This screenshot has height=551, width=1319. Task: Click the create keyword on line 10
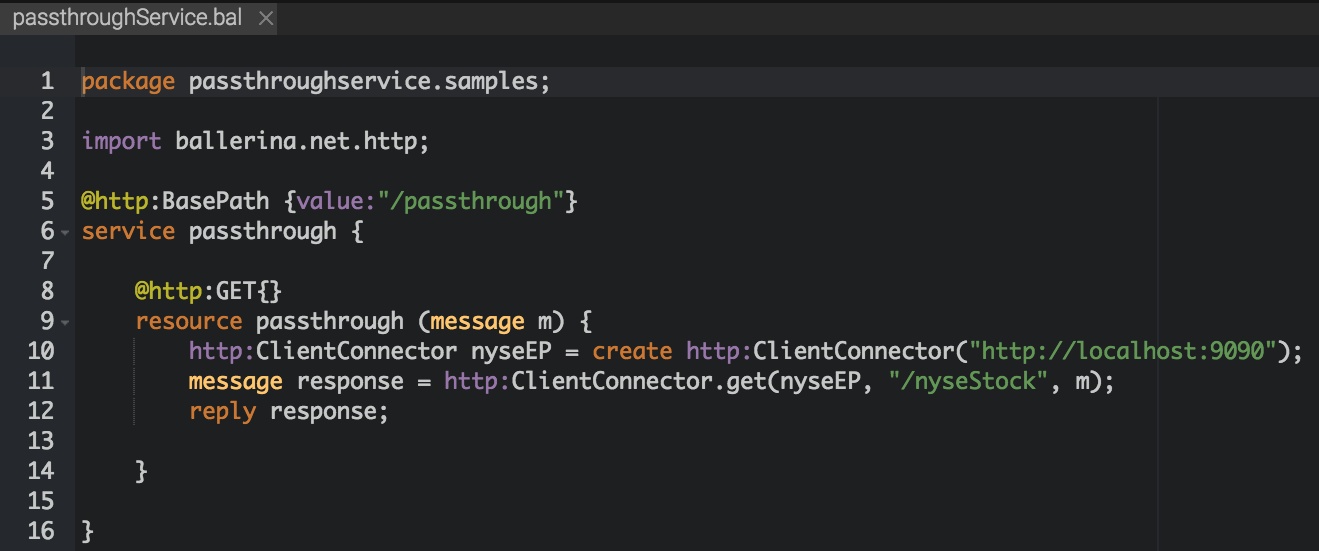click(632, 351)
